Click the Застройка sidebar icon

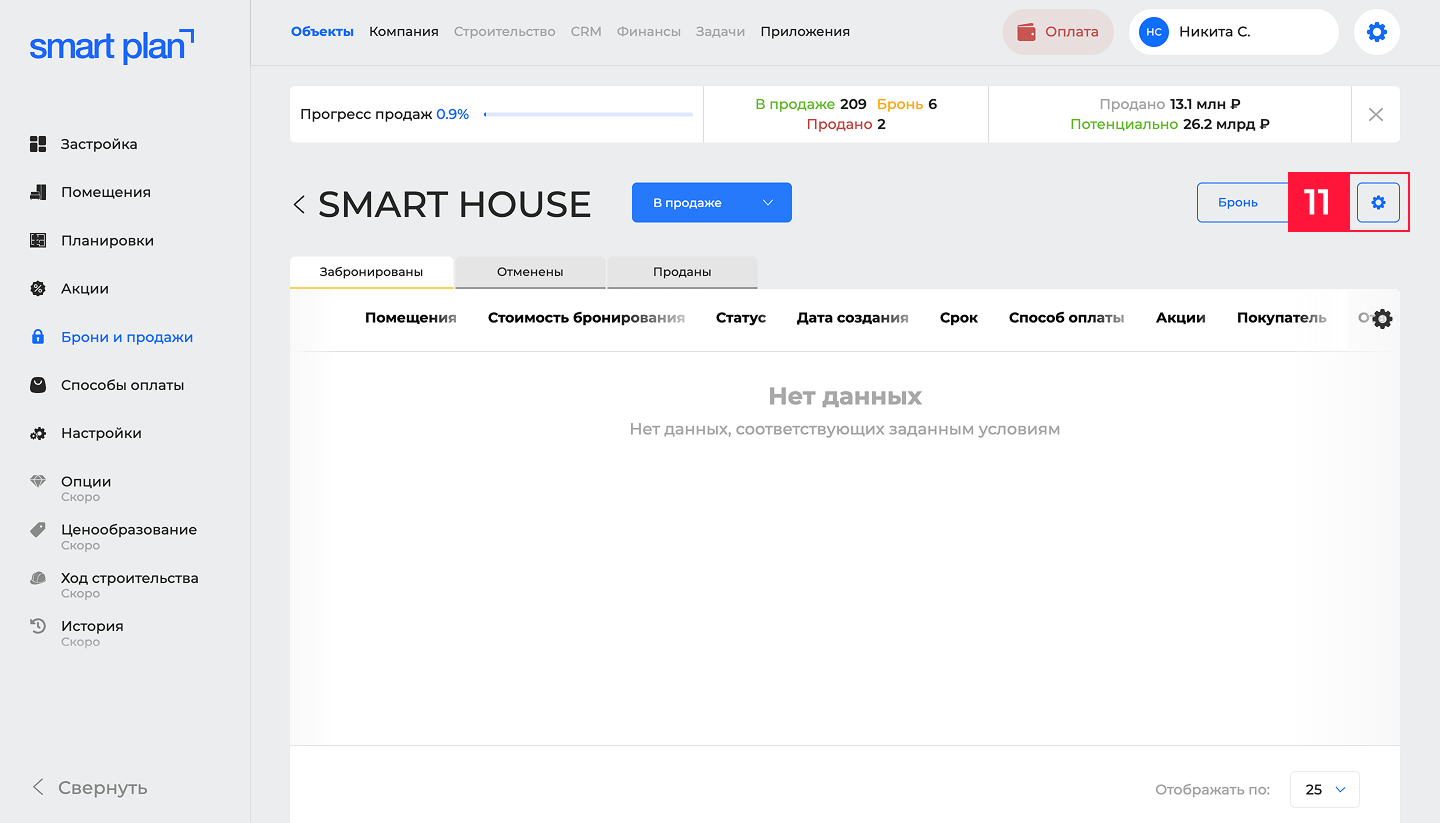38,144
